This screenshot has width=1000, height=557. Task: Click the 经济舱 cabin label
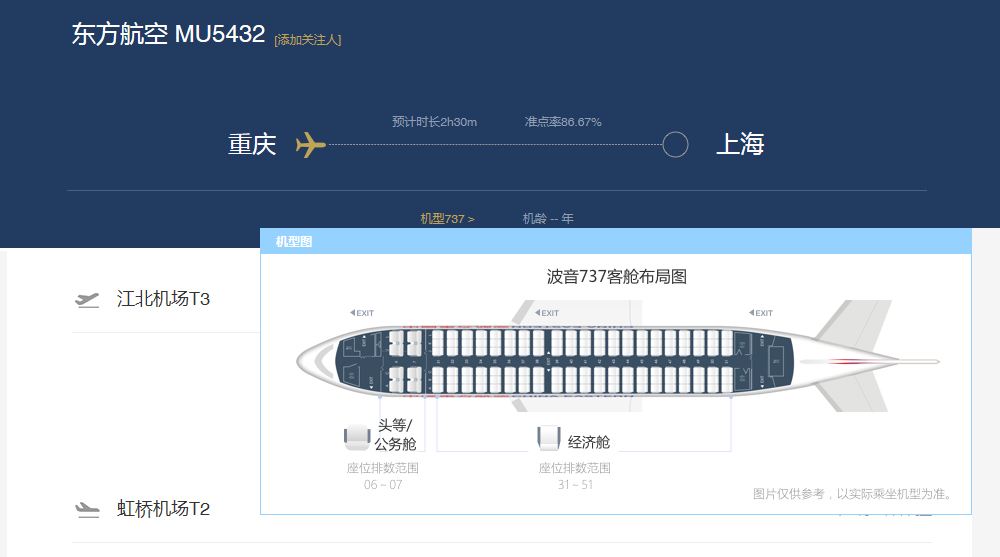tap(589, 442)
